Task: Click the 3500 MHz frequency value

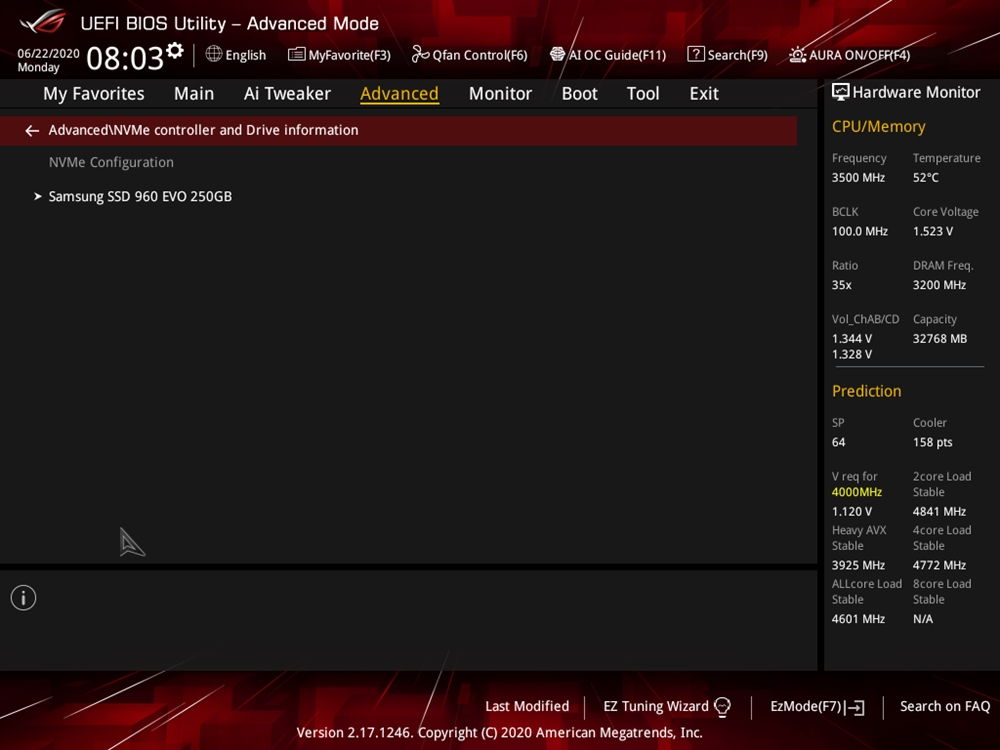Action: point(858,178)
